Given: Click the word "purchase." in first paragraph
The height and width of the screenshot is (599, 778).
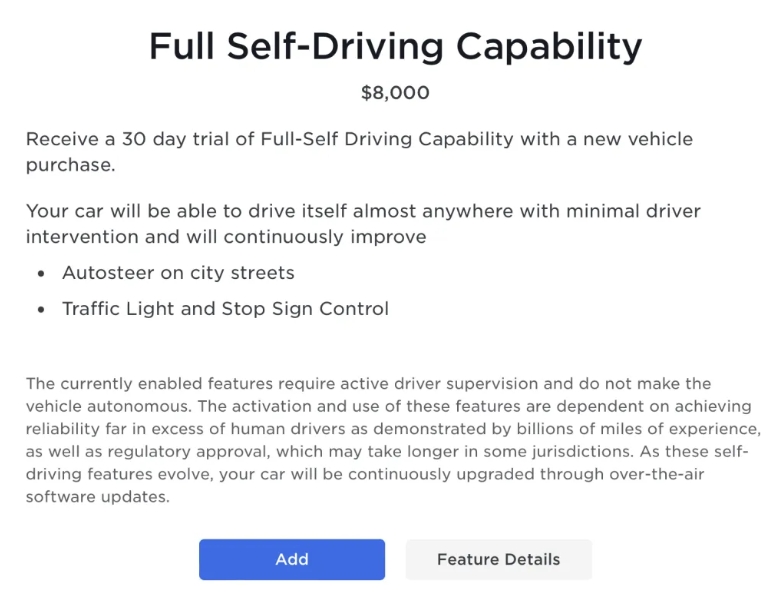Looking at the screenshot, I should (x=71, y=164).
